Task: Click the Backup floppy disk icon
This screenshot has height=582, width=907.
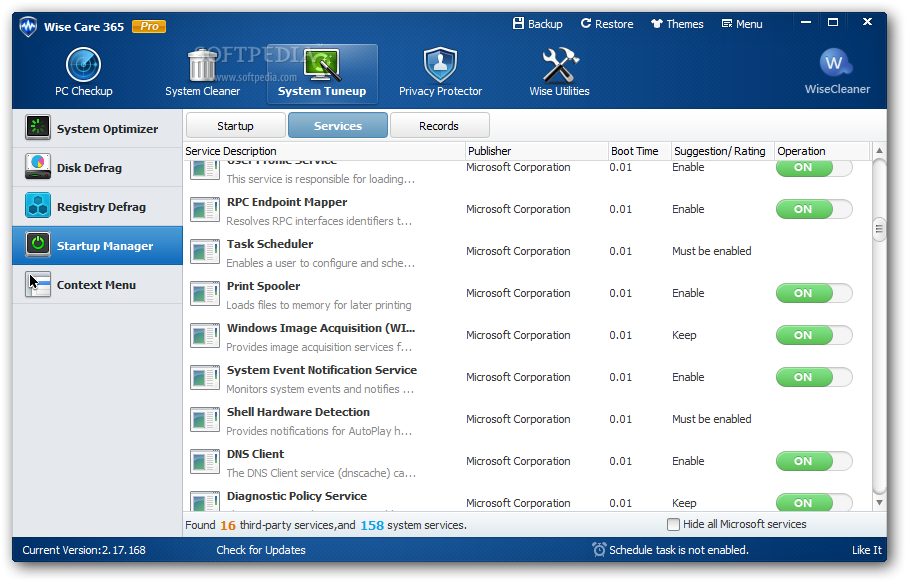Action: click(x=518, y=23)
